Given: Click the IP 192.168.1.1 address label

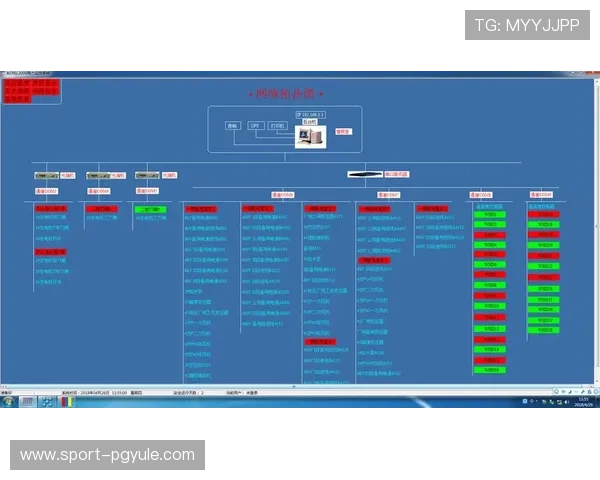Looking at the screenshot, I should (310, 114).
